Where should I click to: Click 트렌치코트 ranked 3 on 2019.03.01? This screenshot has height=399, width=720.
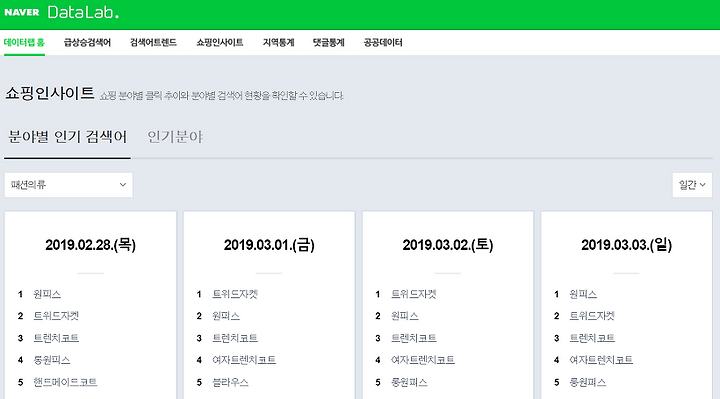coord(235,338)
